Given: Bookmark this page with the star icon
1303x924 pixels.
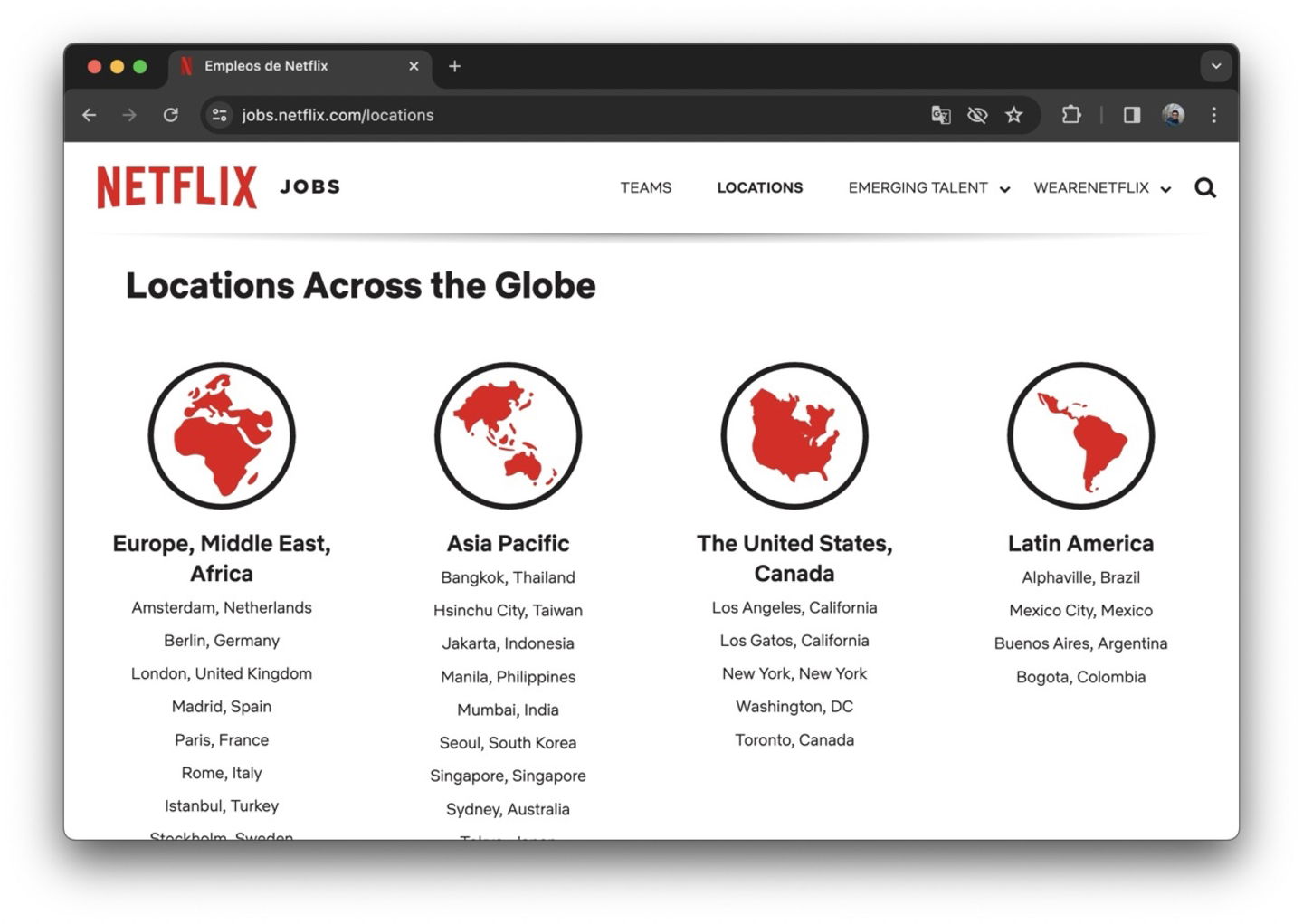Looking at the screenshot, I should tap(1013, 115).
